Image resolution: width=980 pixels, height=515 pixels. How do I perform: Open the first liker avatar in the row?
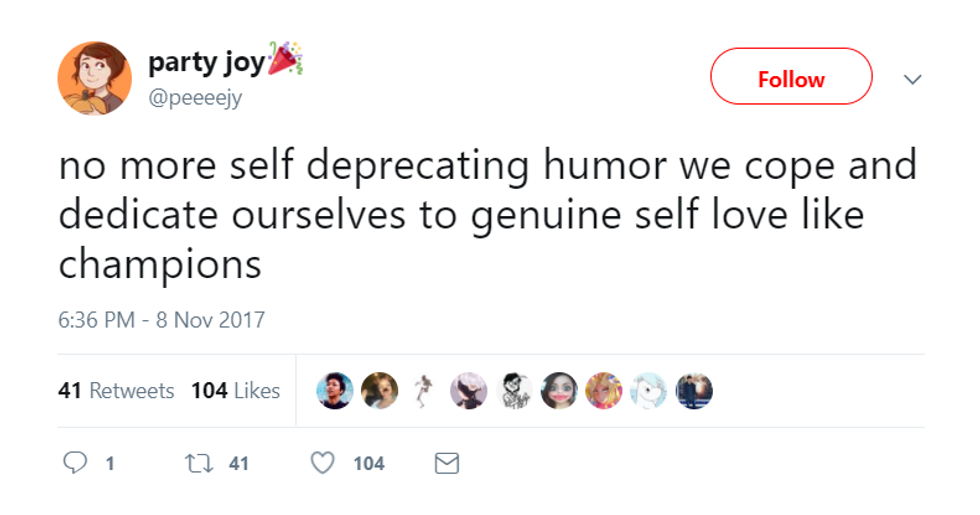(335, 391)
